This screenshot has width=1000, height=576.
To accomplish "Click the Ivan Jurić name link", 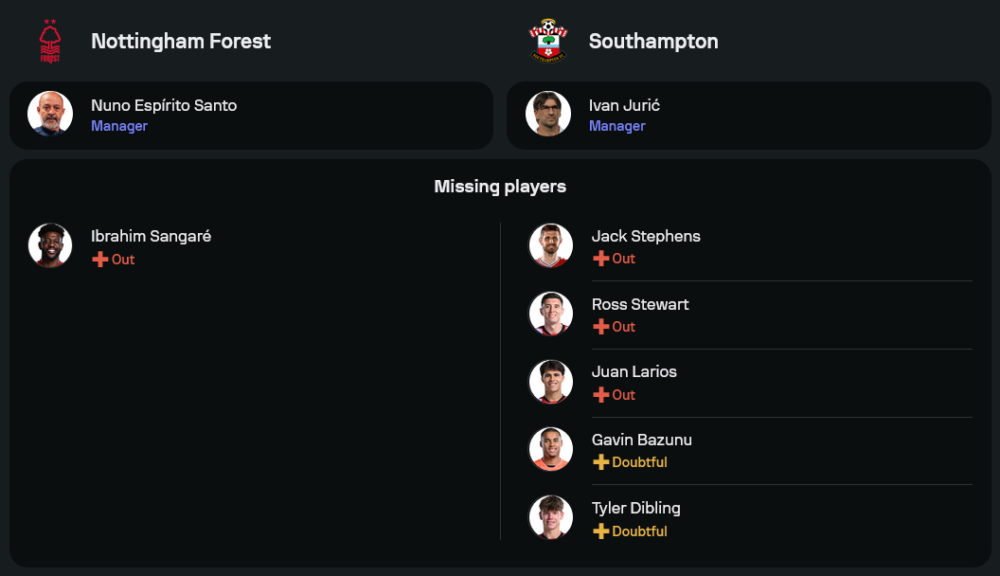I will (x=624, y=105).
